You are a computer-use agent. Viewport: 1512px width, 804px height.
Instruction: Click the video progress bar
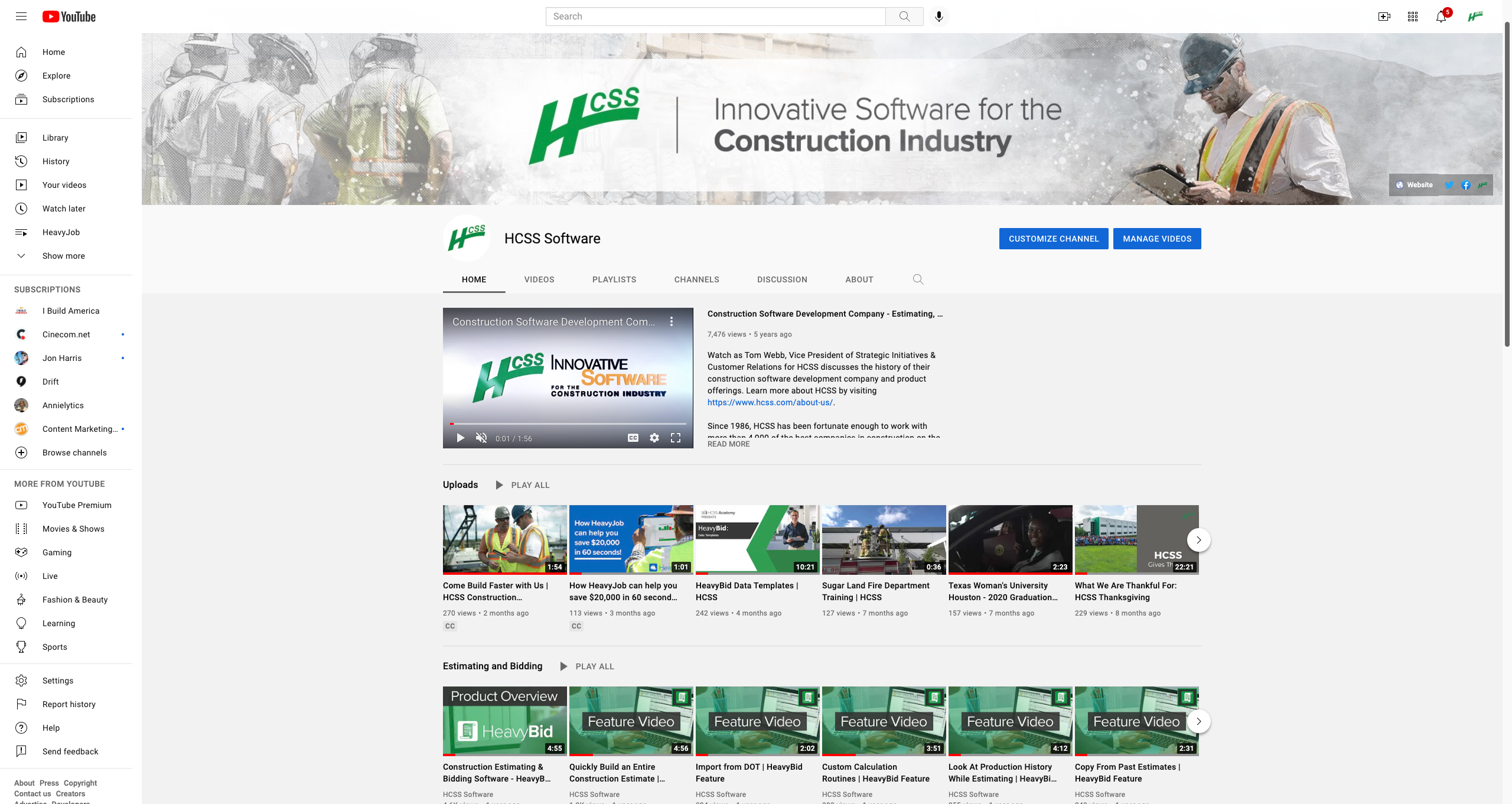(x=567, y=424)
